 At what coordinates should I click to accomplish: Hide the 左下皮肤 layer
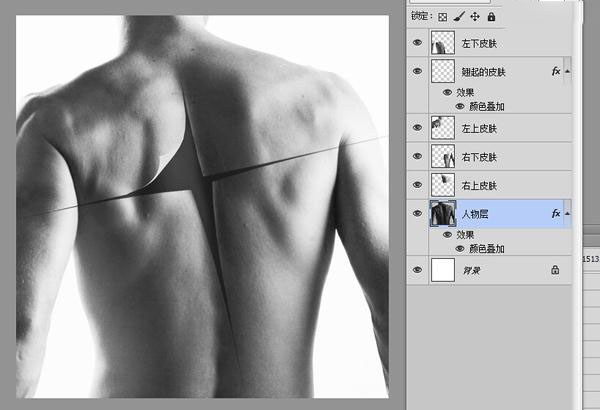[x=417, y=44]
